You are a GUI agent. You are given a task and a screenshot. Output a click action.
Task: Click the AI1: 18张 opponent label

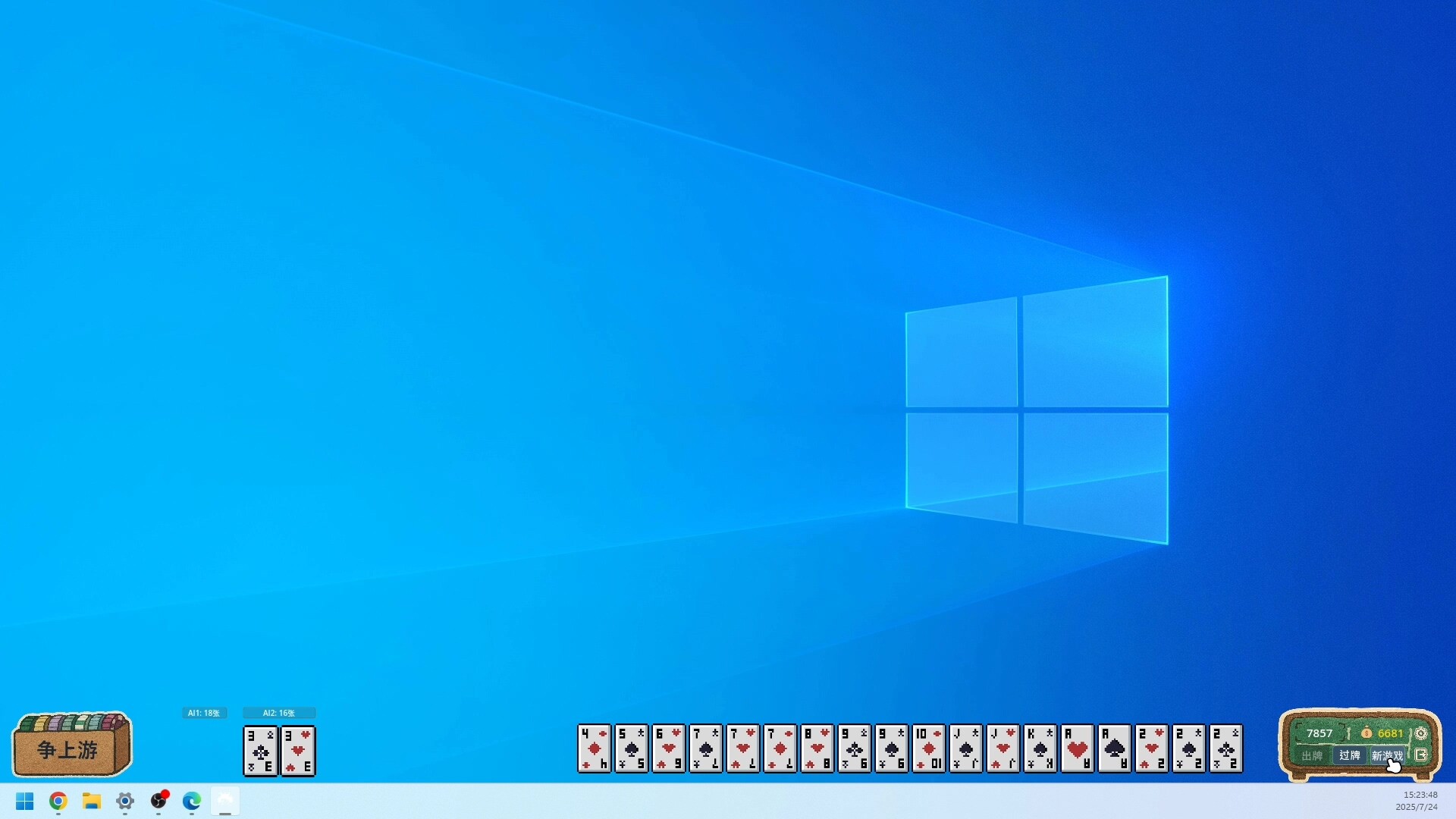(x=203, y=713)
